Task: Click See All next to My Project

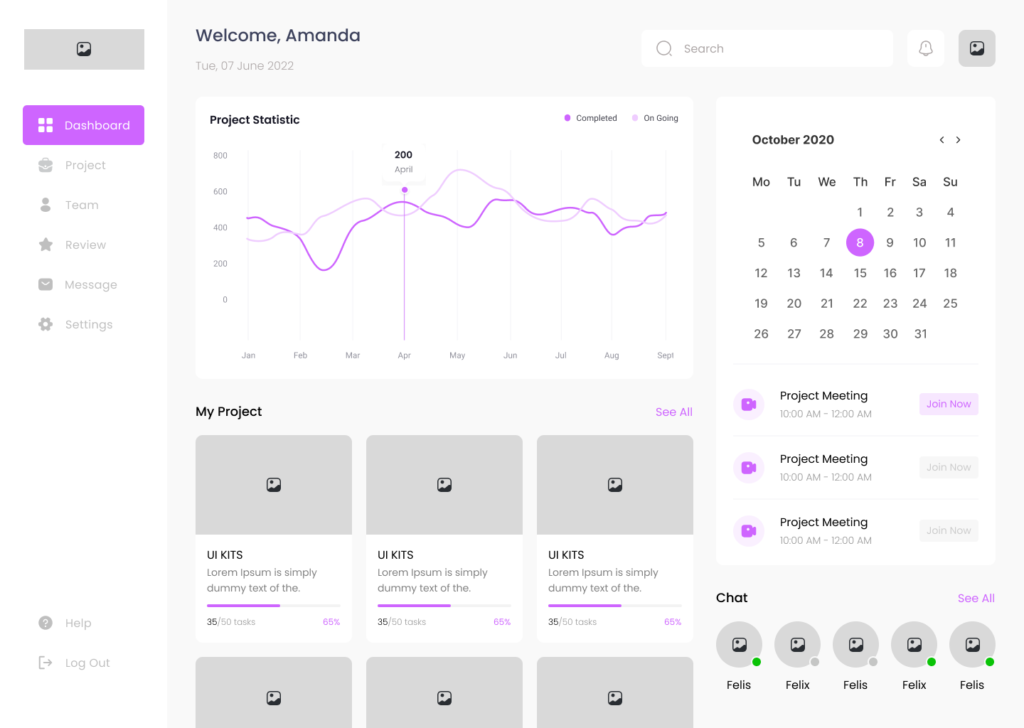Action: [x=673, y=412]
